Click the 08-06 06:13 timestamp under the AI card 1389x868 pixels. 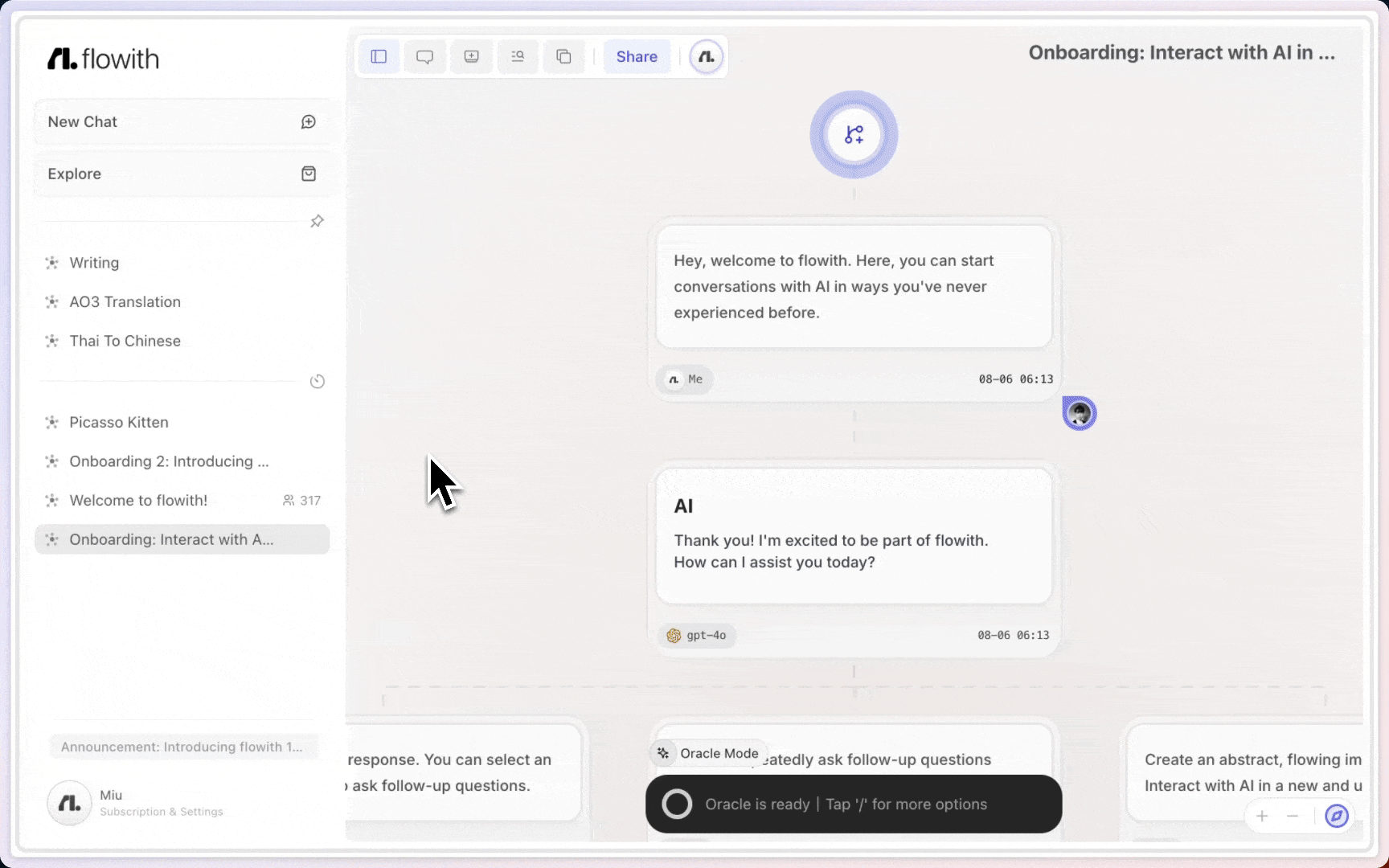pyautogui.click(x=1014, y=636)
